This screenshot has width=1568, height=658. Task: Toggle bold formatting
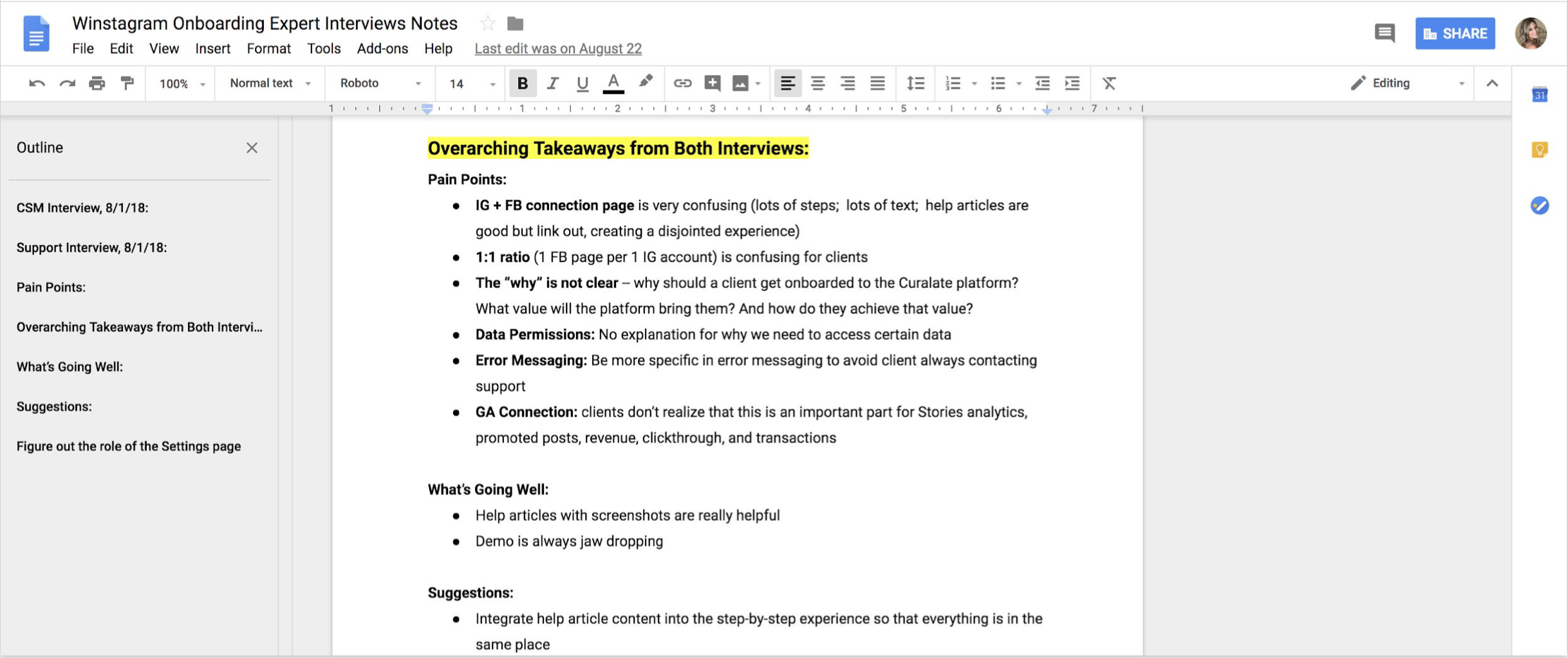(x=522, y=83)
